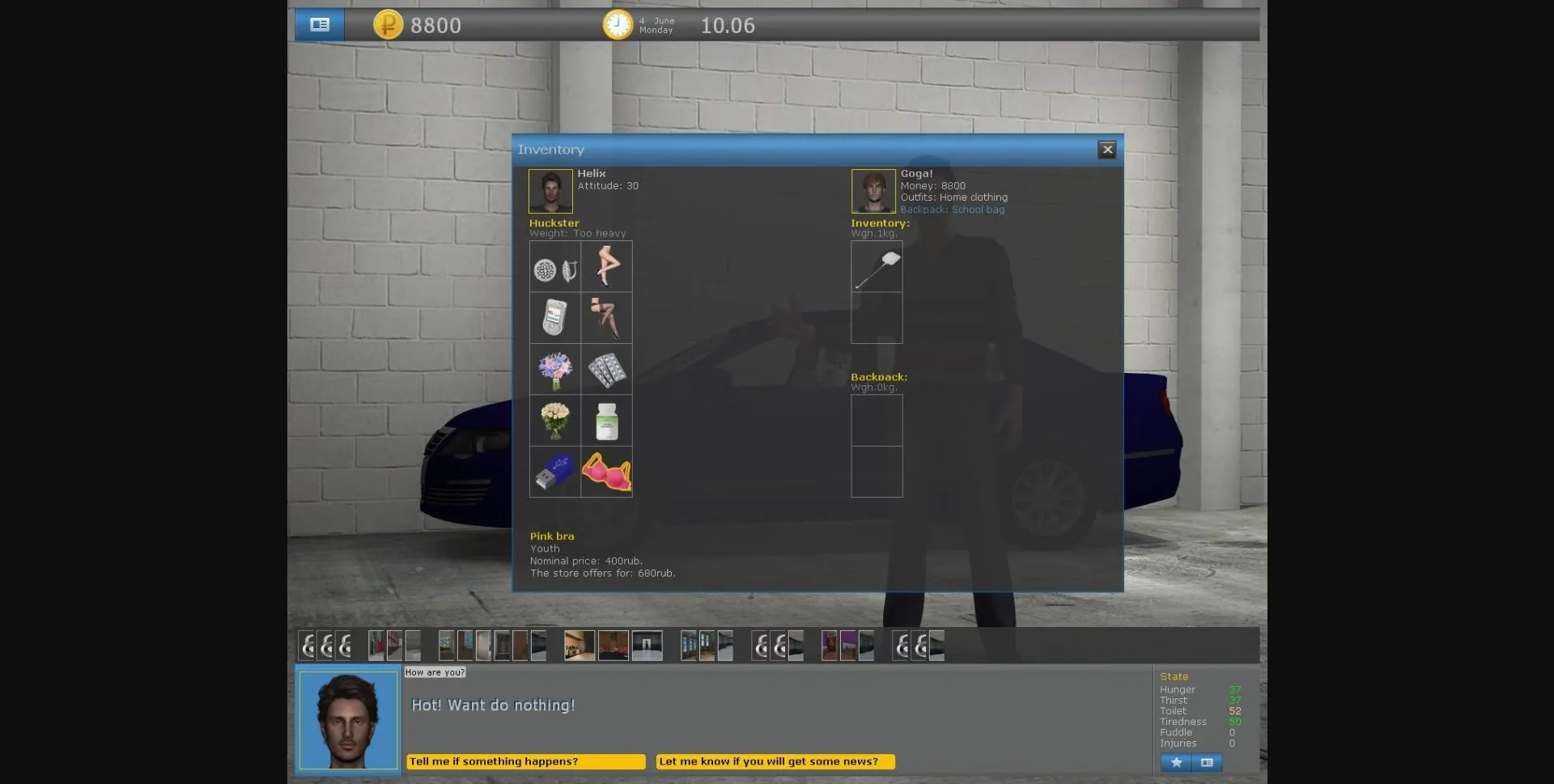Image resolution: width=1554 pixels, height=784 pixels.
Task: Open the School bag backpack link
Action: (x=979, y=209)
